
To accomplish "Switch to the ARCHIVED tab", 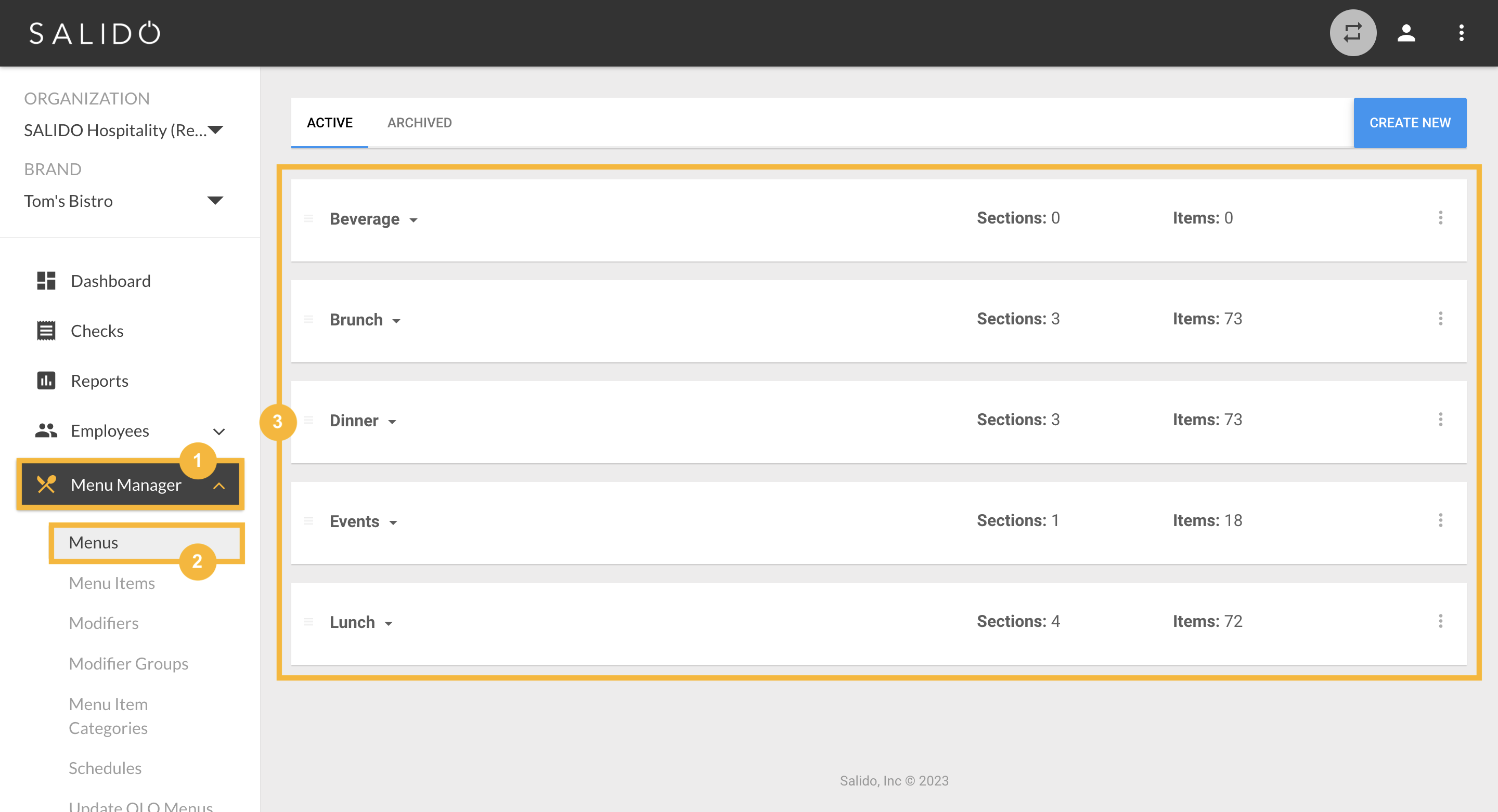I will (x=419, y=123).
